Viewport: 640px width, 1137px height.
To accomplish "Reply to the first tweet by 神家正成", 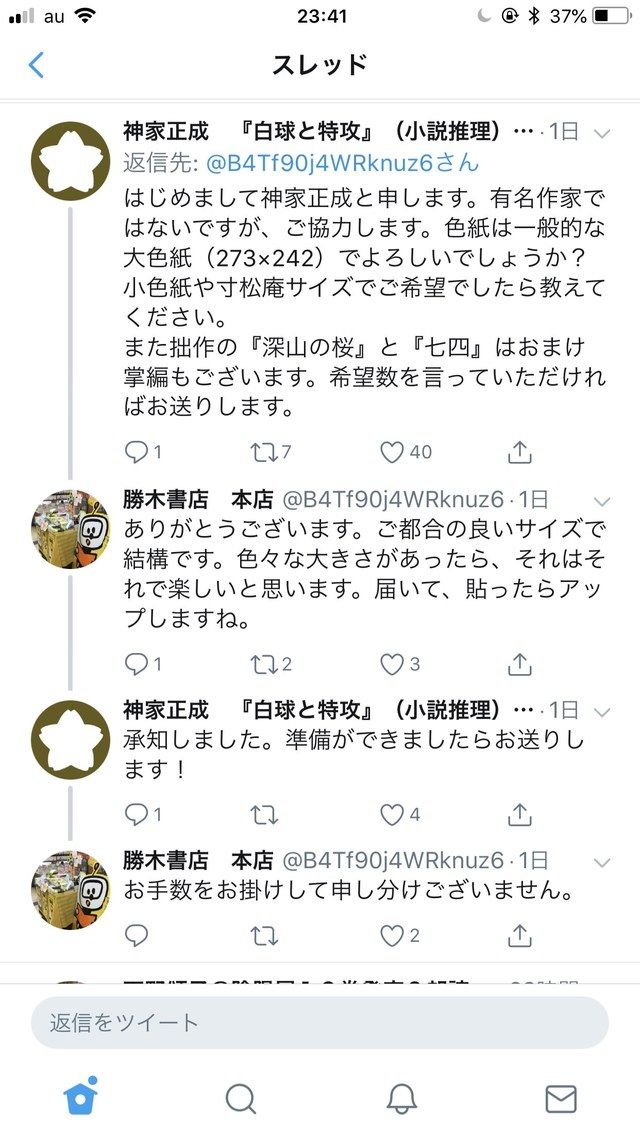I will 136,452.
